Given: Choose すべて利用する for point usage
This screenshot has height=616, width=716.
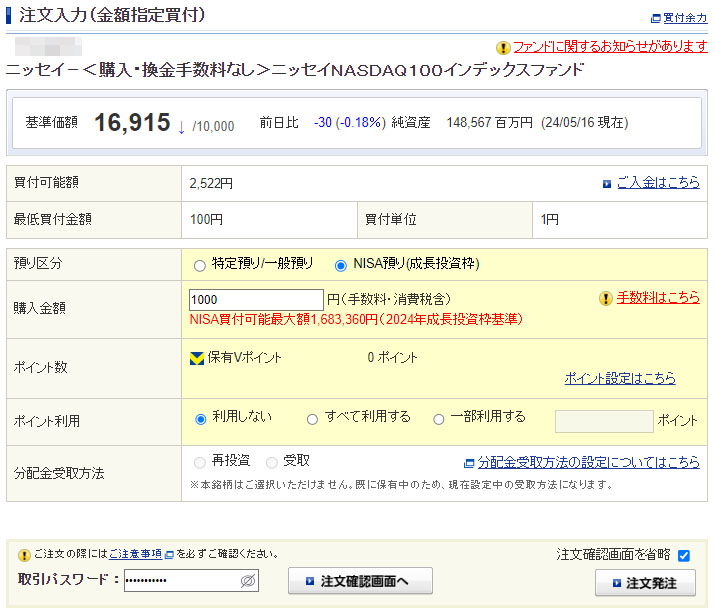Looking at the screenshot, I should (x=313, y=419).
